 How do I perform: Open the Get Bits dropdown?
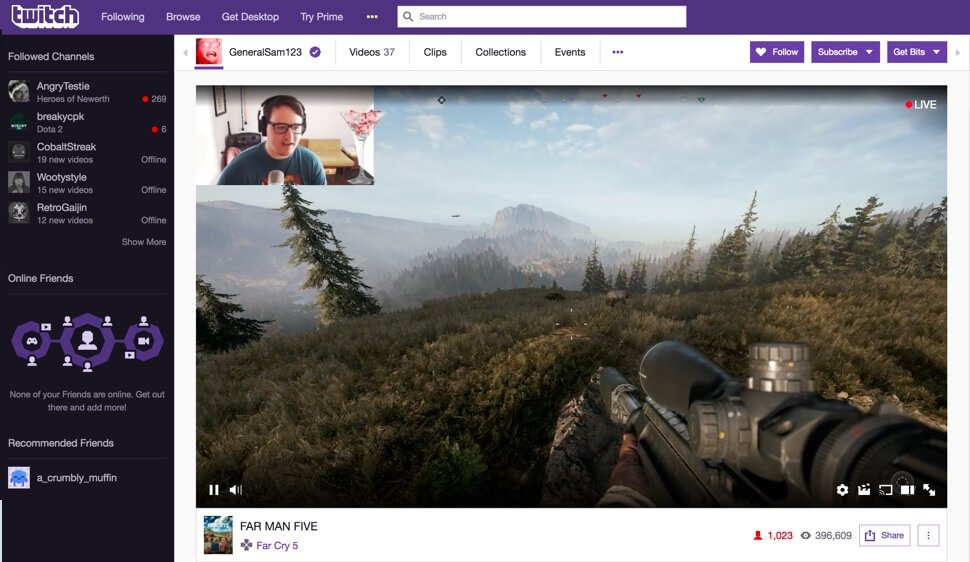[x=916, y=52]
